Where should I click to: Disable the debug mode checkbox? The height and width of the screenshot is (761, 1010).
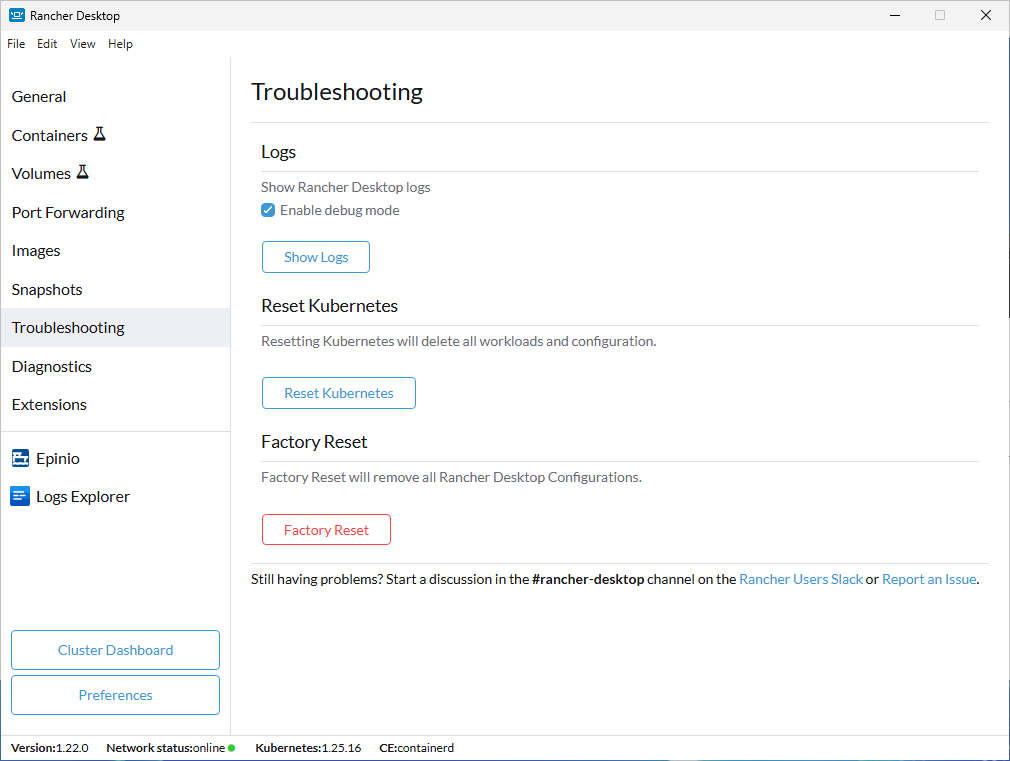click(268, 210)
